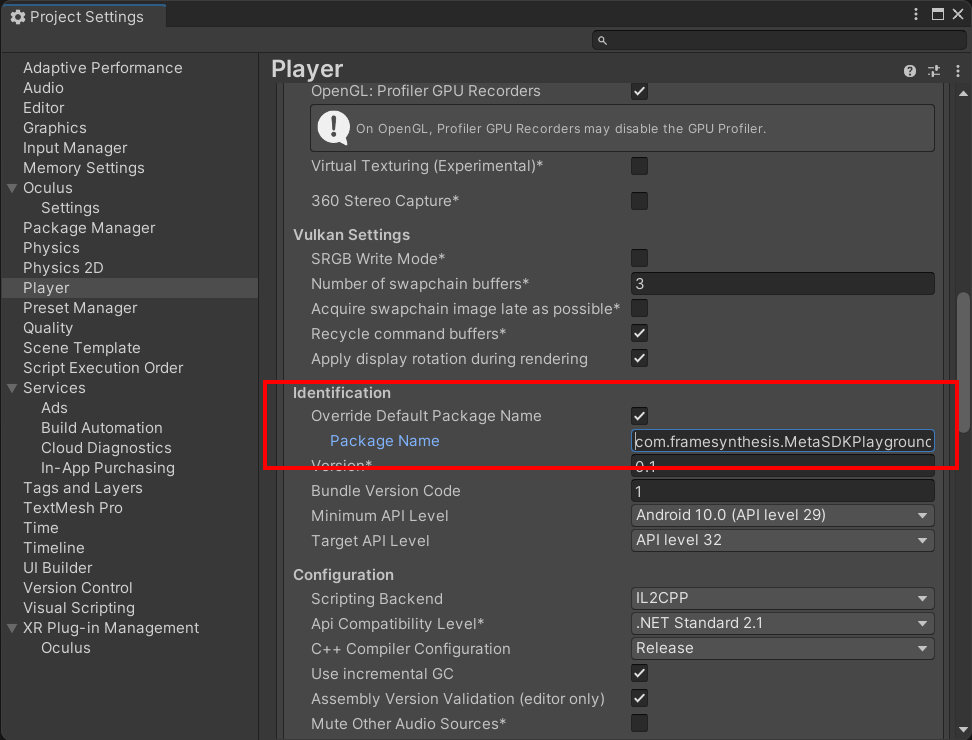Collapse the Services tree section
This screenshot has height=740, width=972.
tap(12, 388)
